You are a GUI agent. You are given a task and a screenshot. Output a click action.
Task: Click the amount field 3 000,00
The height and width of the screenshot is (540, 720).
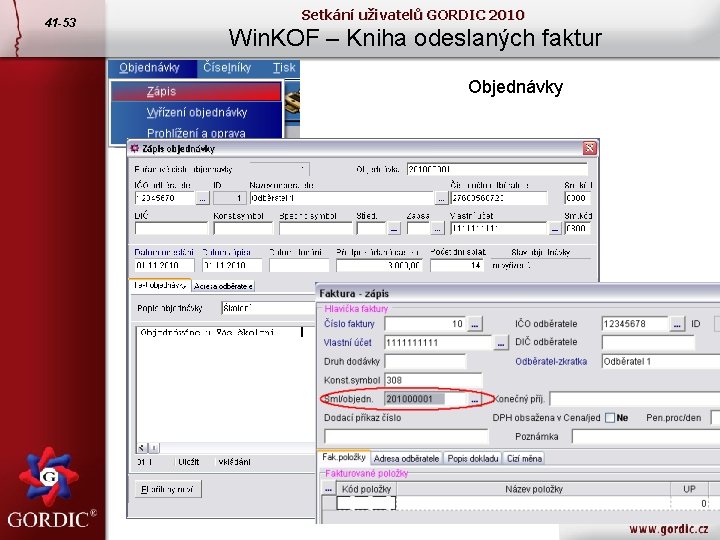tap(379, 265)
